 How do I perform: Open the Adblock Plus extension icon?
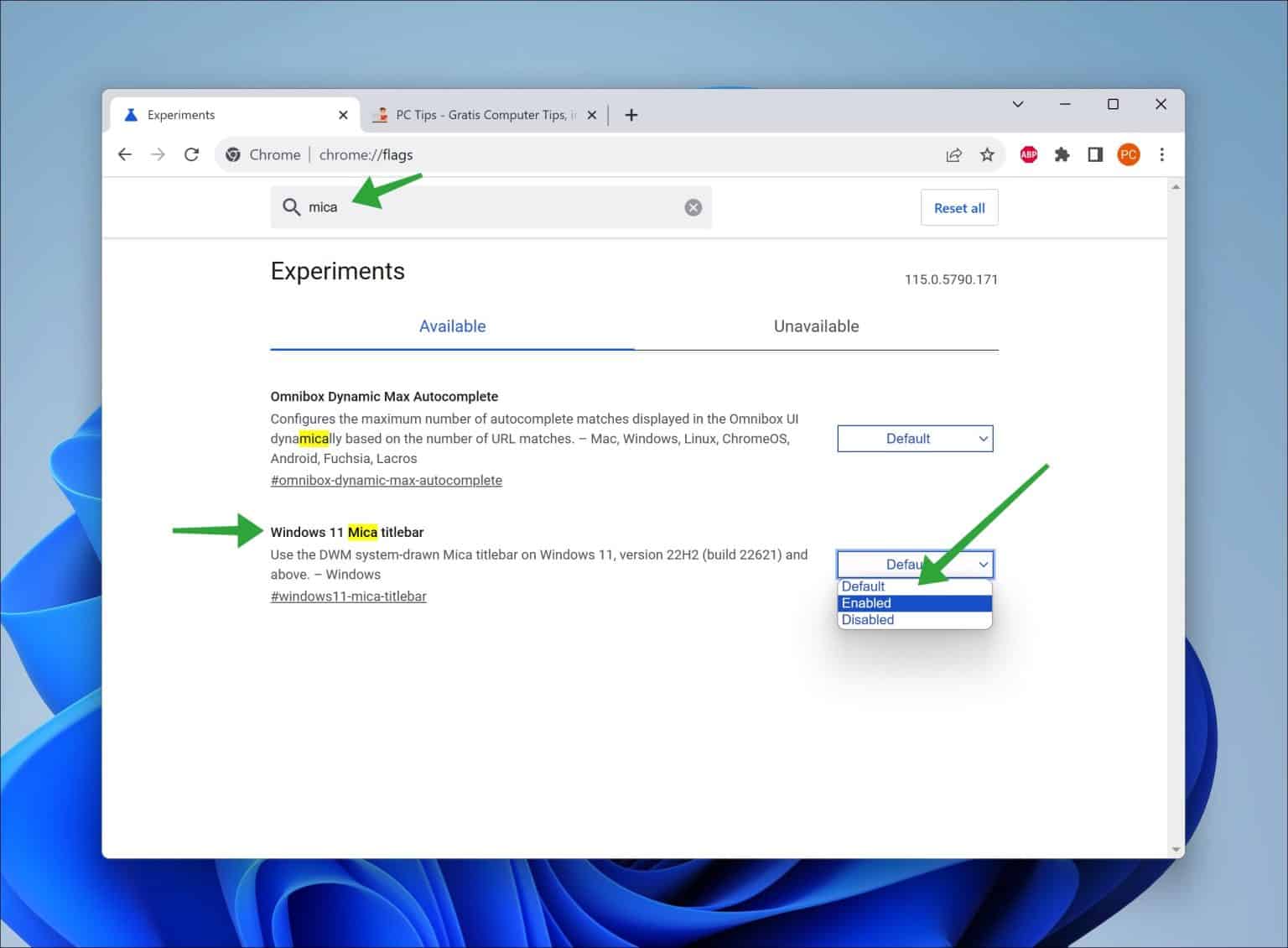[x=1028, y=154]
